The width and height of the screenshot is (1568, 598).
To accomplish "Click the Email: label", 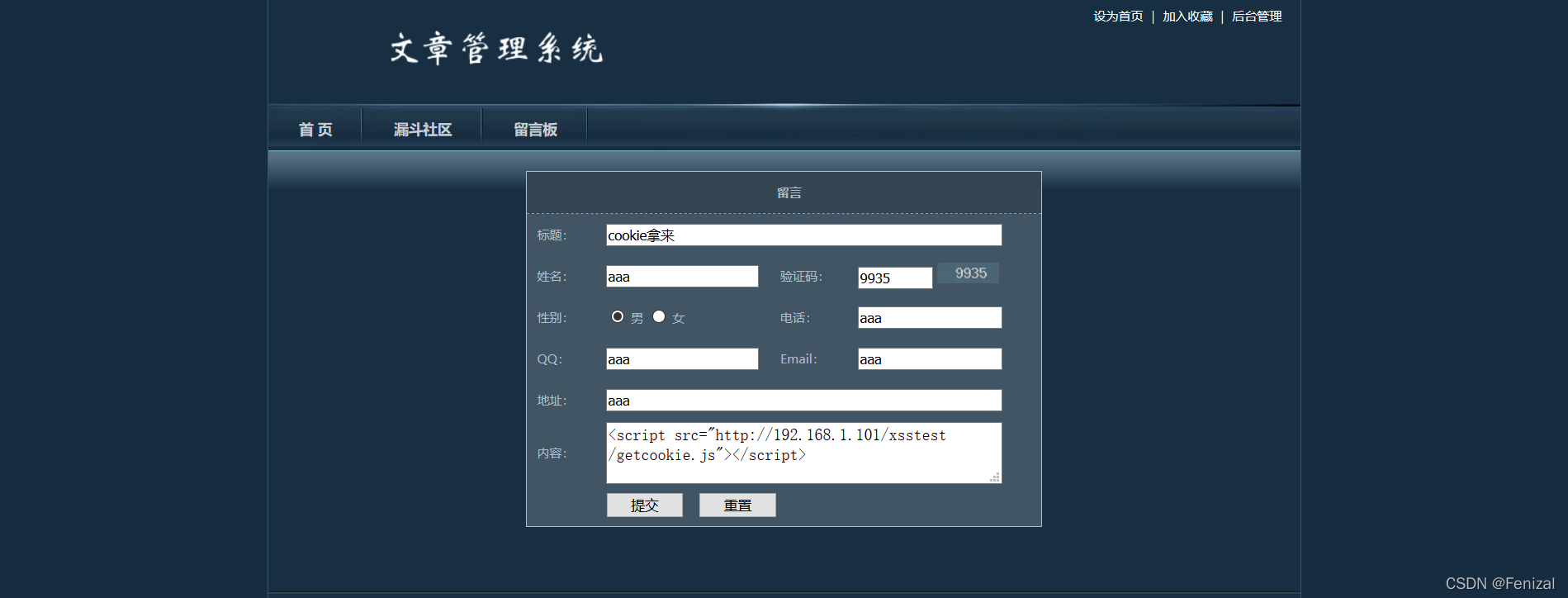I will (798, 359).
